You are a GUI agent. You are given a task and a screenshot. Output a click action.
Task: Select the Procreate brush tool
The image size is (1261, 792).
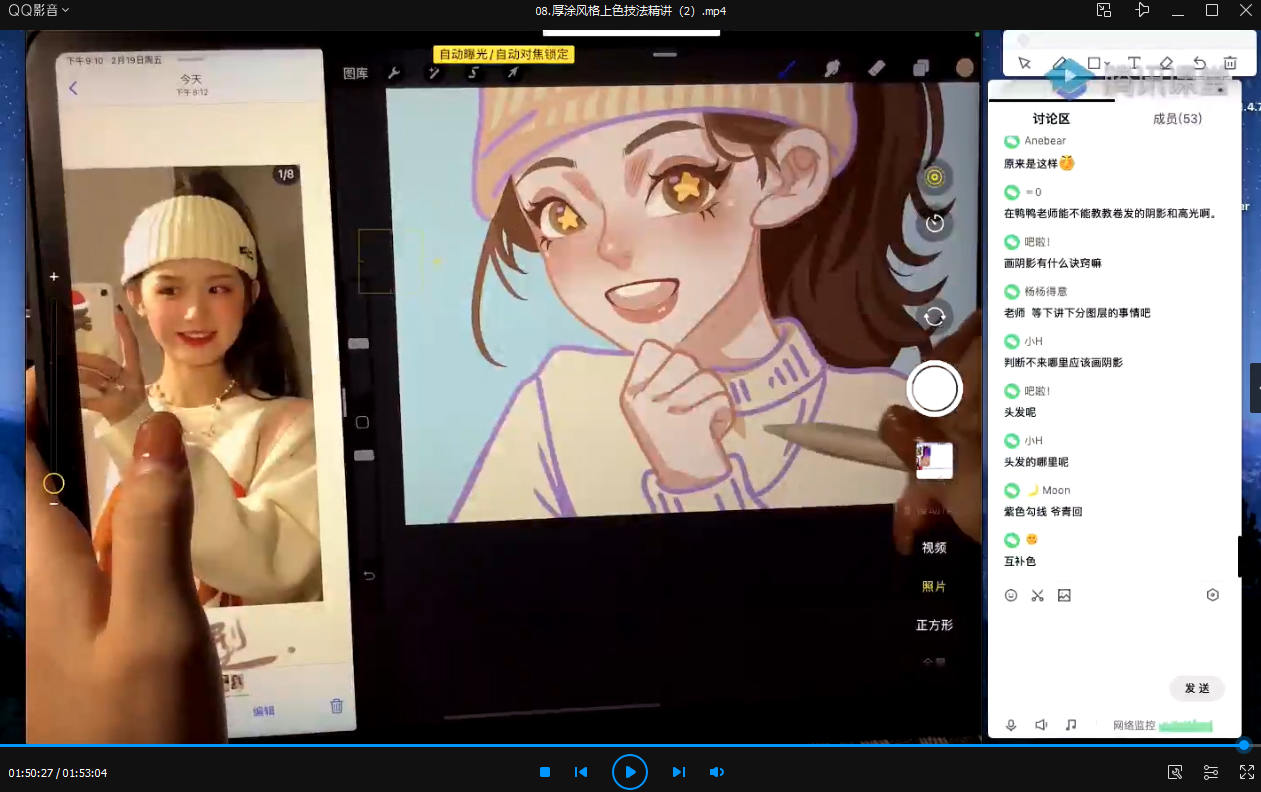tap(787, 68)
